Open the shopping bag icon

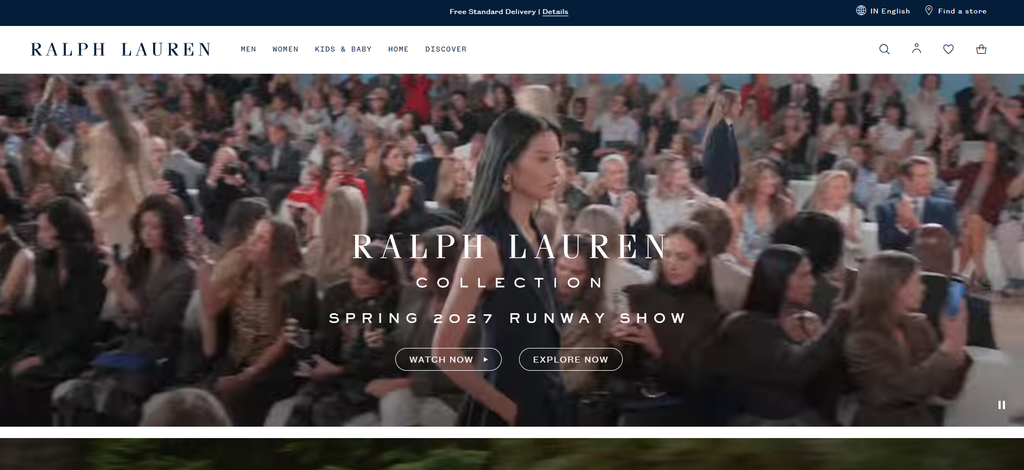click(981, 49)
